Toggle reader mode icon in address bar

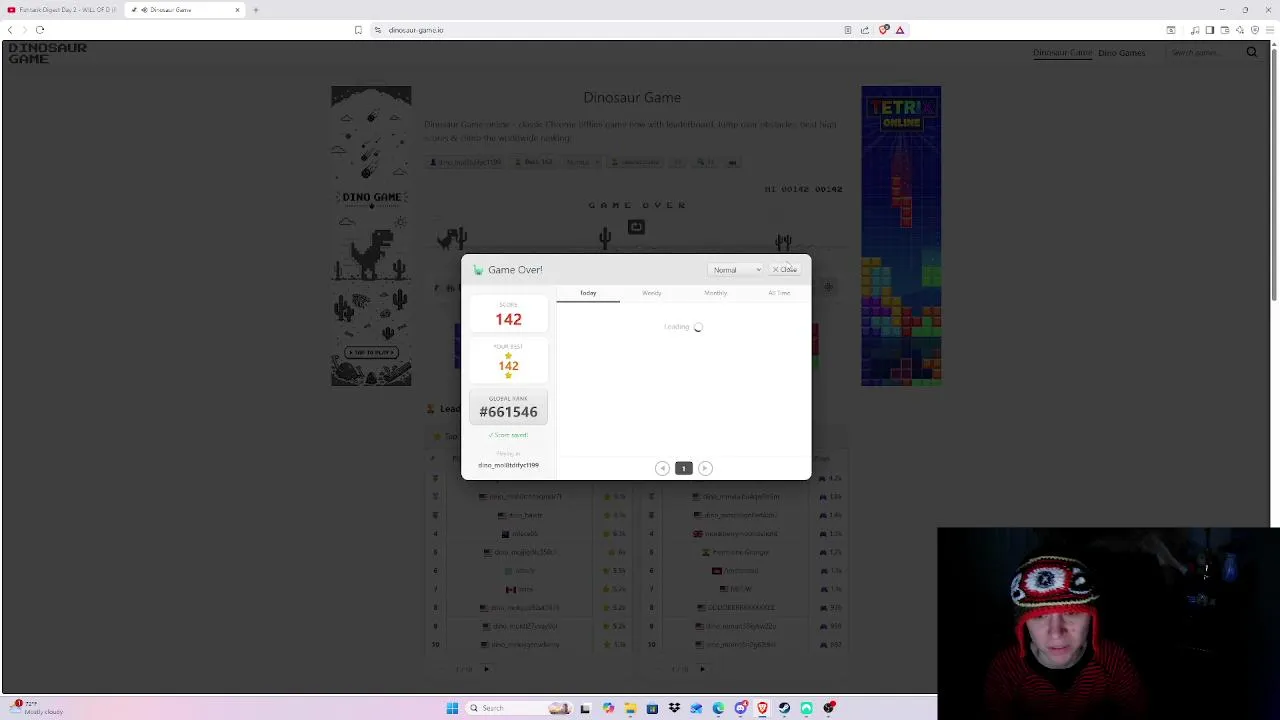point(848,30)
